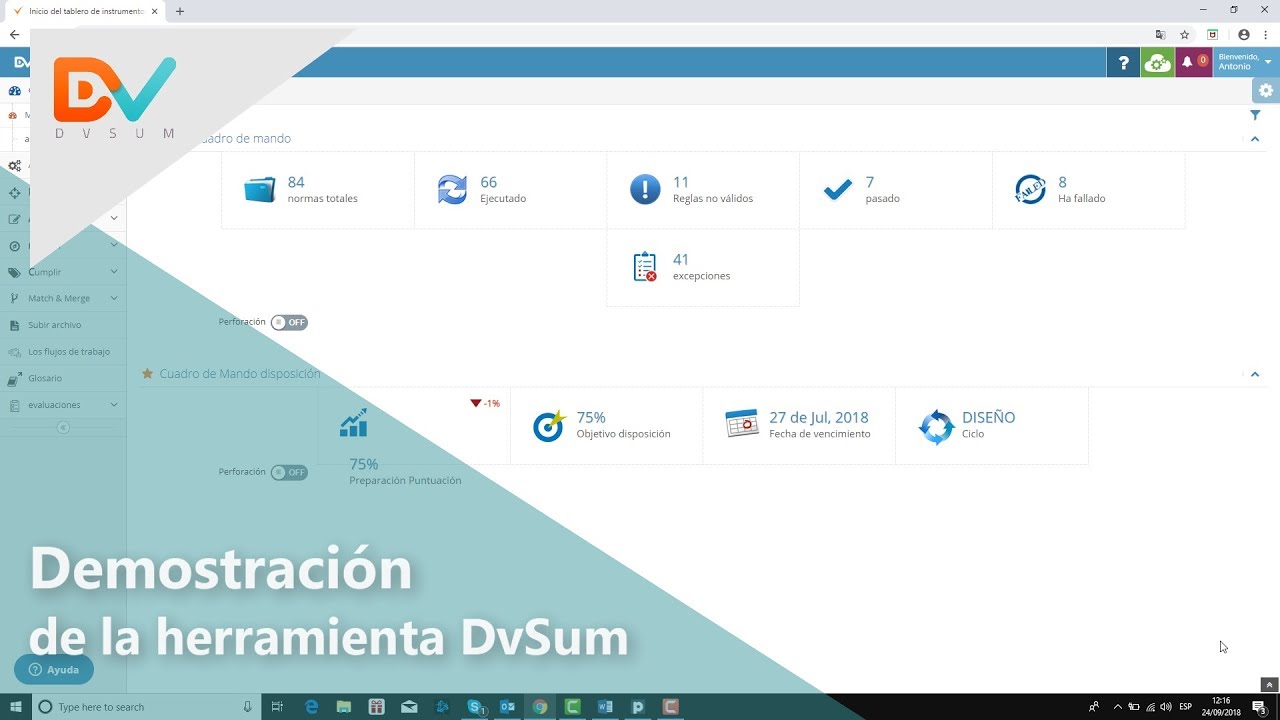The width and height of the screenshot is (1280, 720).
Task: Click the taskbar clock showing 12:16
Action: [x=1221, y=707]
